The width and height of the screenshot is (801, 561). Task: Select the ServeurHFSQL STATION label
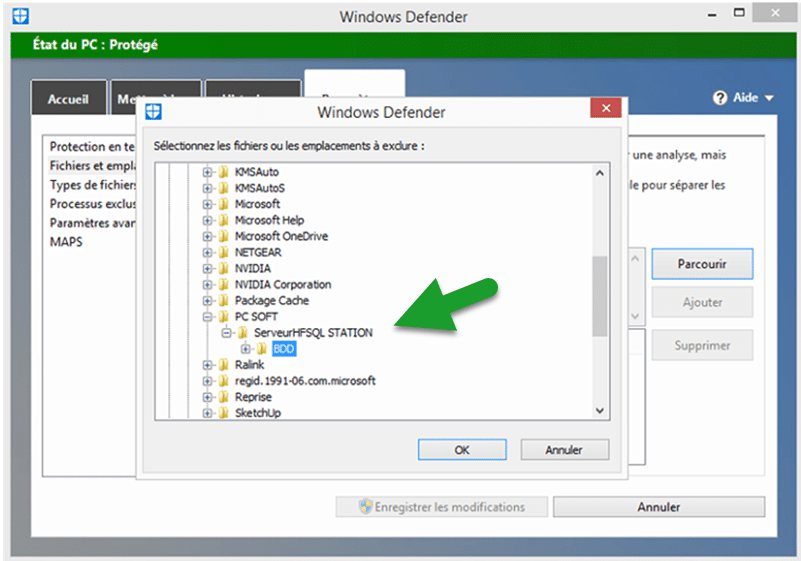(x=313, y=333)
